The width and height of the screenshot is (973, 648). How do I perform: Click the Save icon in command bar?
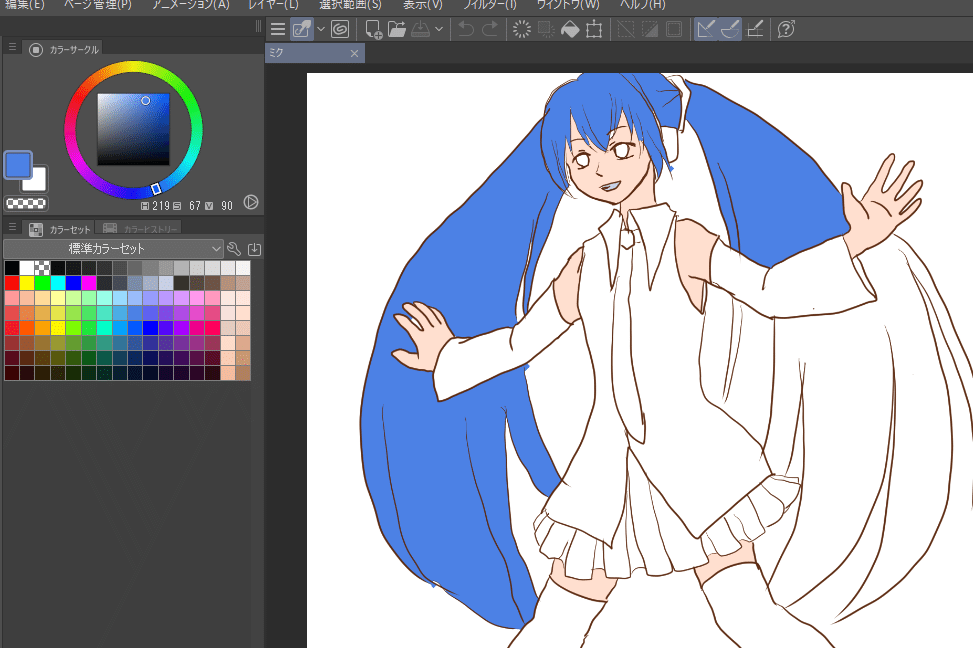coord(421,29)
